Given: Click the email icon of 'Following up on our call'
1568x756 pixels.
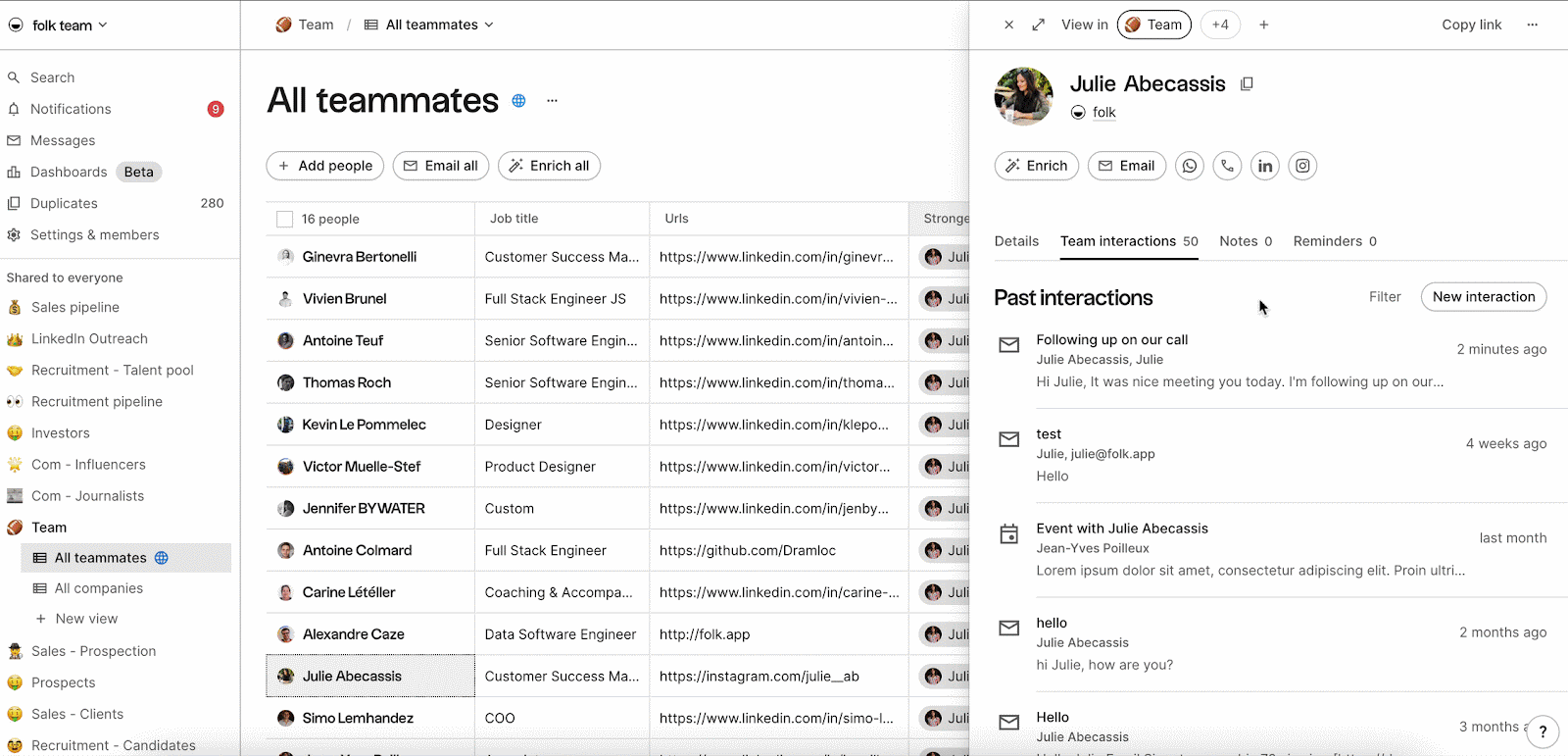Looking at the screenshot, I should coord(1008,345).
